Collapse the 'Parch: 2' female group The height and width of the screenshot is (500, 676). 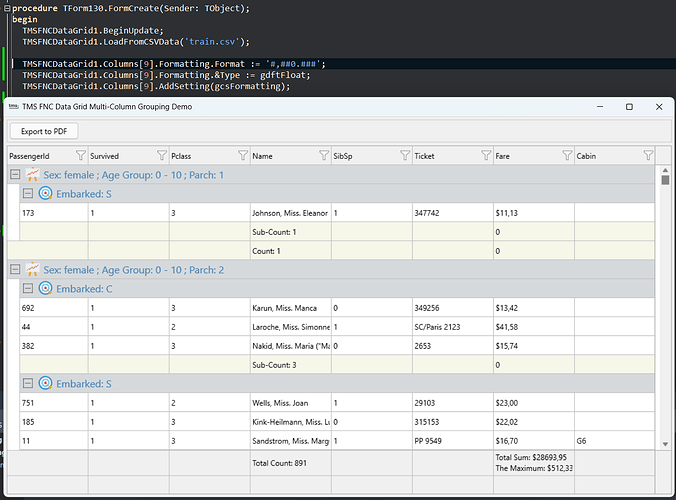[15, 270]
